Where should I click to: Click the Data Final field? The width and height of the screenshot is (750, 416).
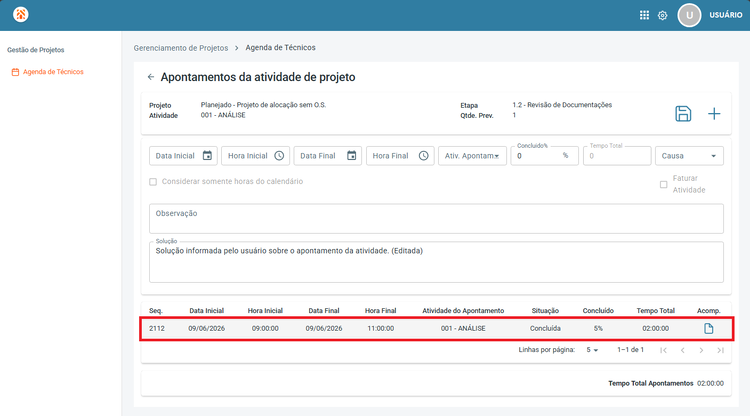328,156
